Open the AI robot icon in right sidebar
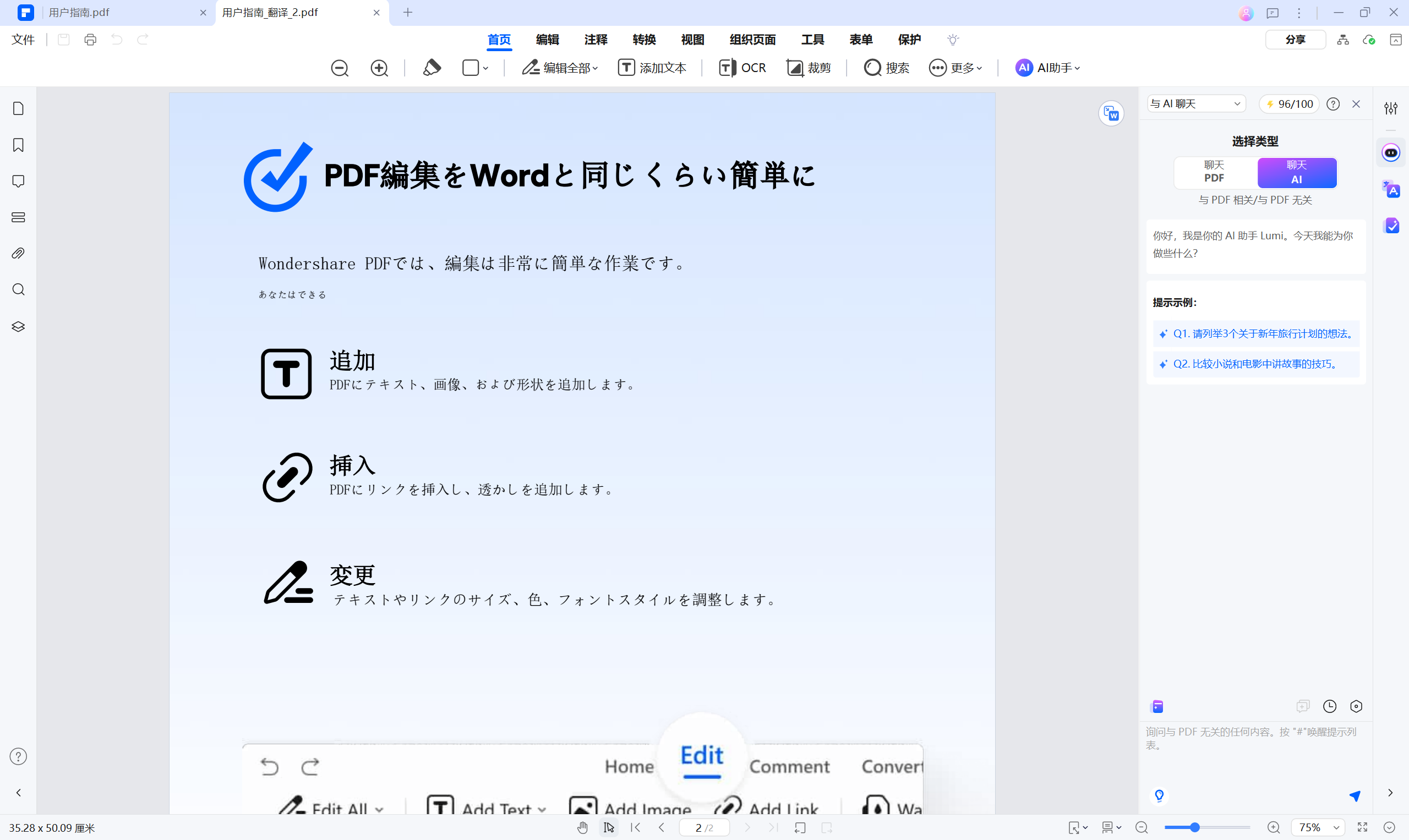 click(x=1391, y=153)
